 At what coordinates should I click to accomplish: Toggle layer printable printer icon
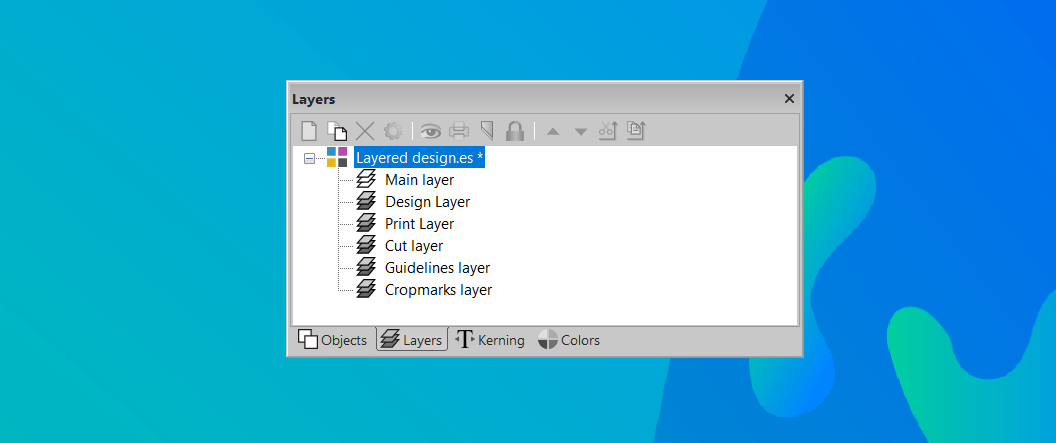click(459, 131)
